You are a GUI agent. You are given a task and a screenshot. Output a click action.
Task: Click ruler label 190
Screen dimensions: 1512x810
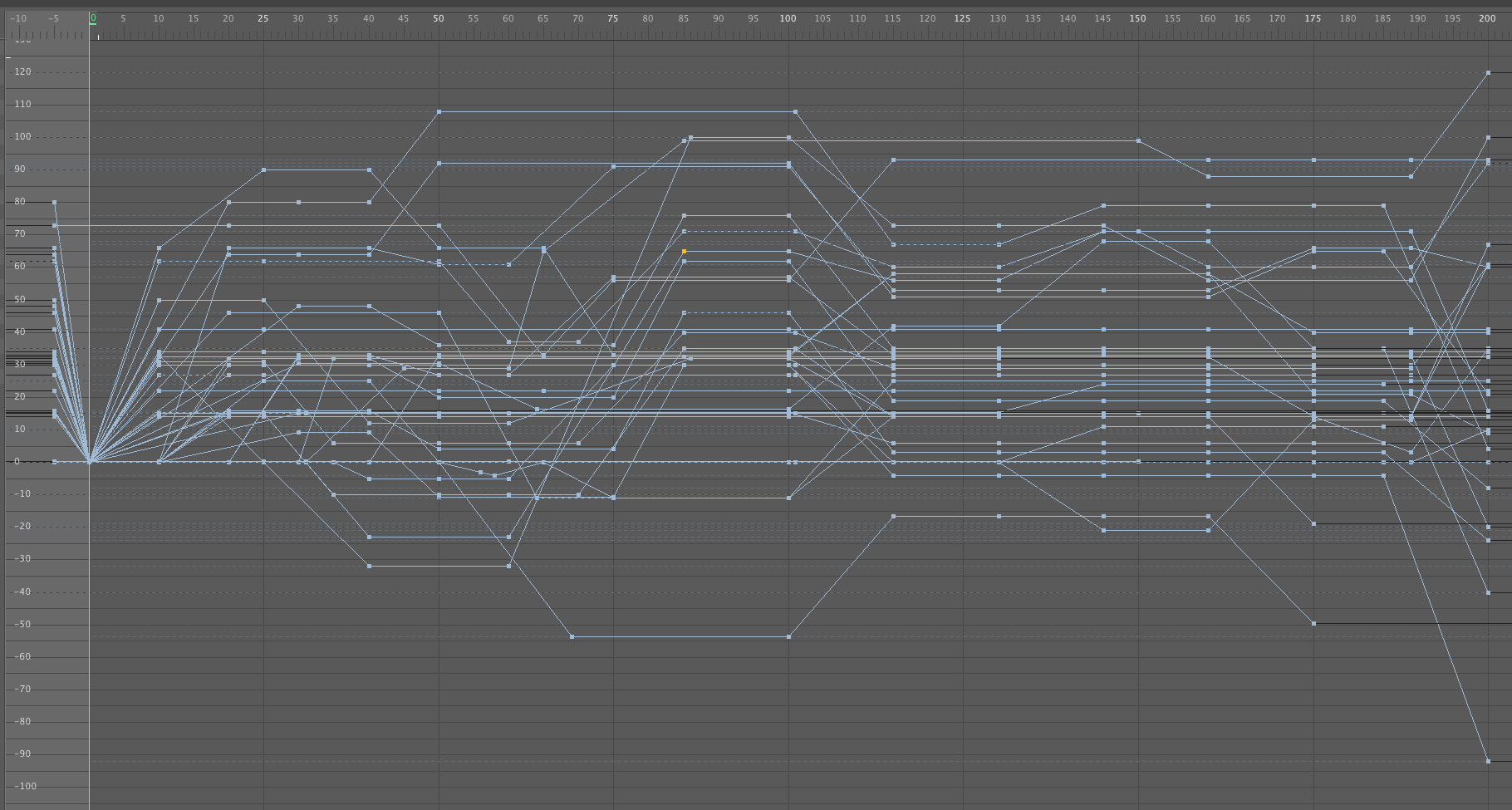(x=1417, y=18)
